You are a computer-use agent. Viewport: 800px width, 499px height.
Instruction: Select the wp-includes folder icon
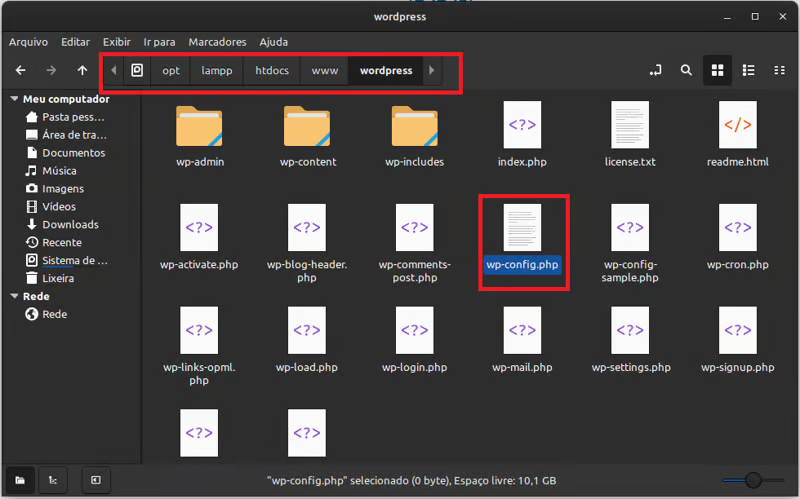point(415,127)
